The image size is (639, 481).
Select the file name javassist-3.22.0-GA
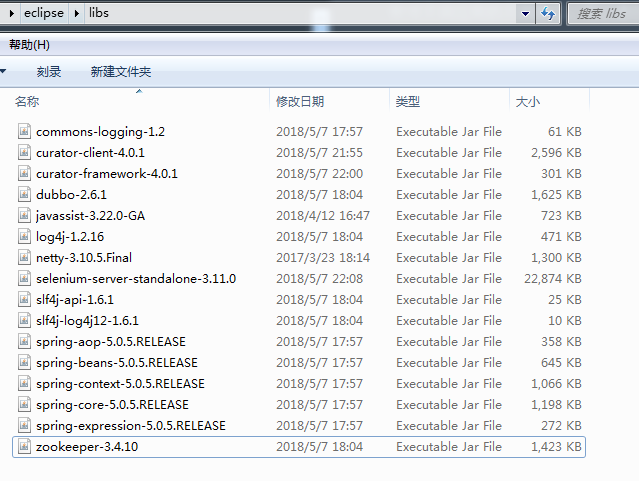point(90,216)
